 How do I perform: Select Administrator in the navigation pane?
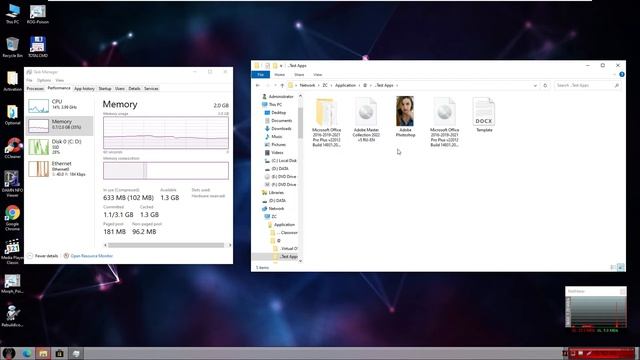point(278,96)
